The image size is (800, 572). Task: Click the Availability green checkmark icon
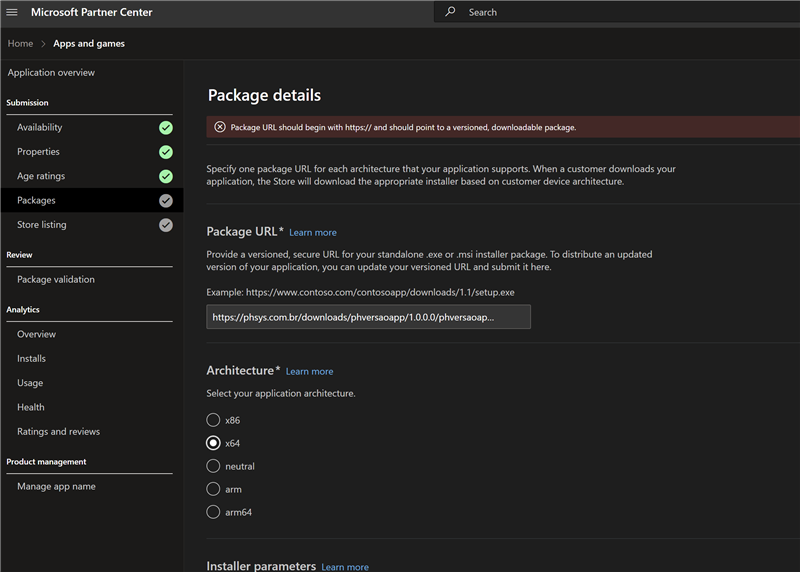pyautogui.click(x=166, y=128)
